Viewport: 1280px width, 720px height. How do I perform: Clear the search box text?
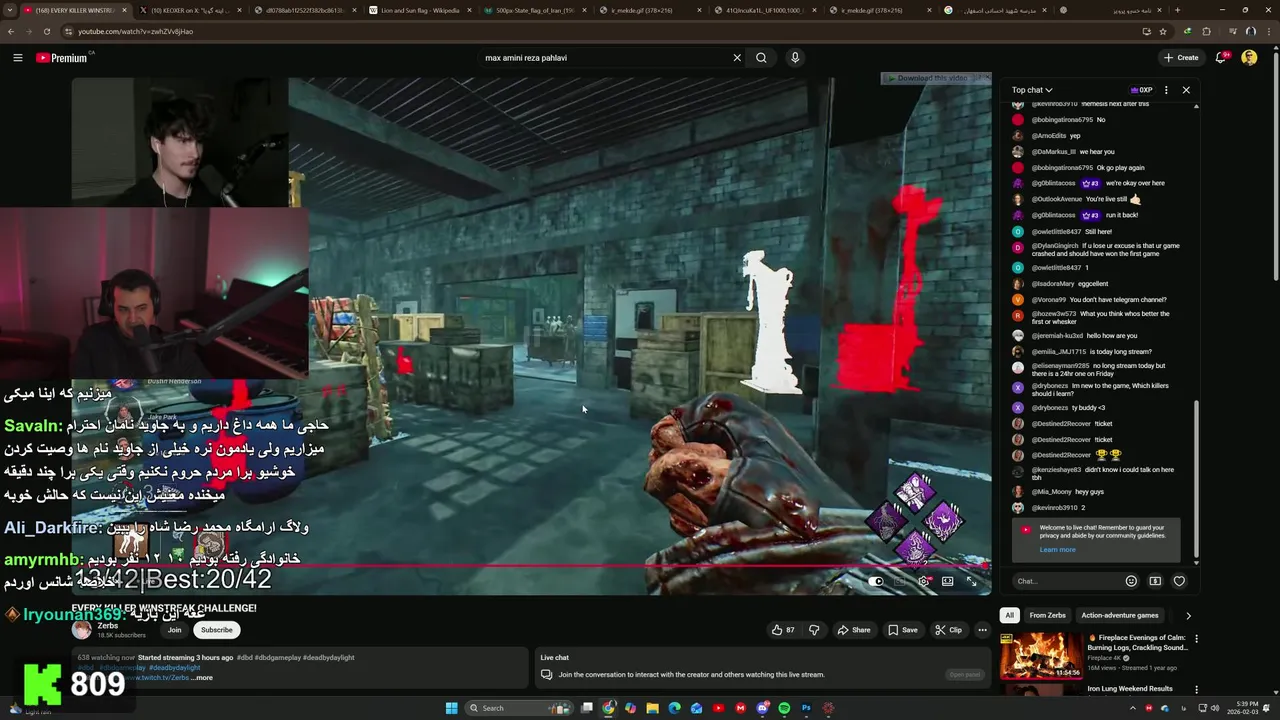coord(737,58)
